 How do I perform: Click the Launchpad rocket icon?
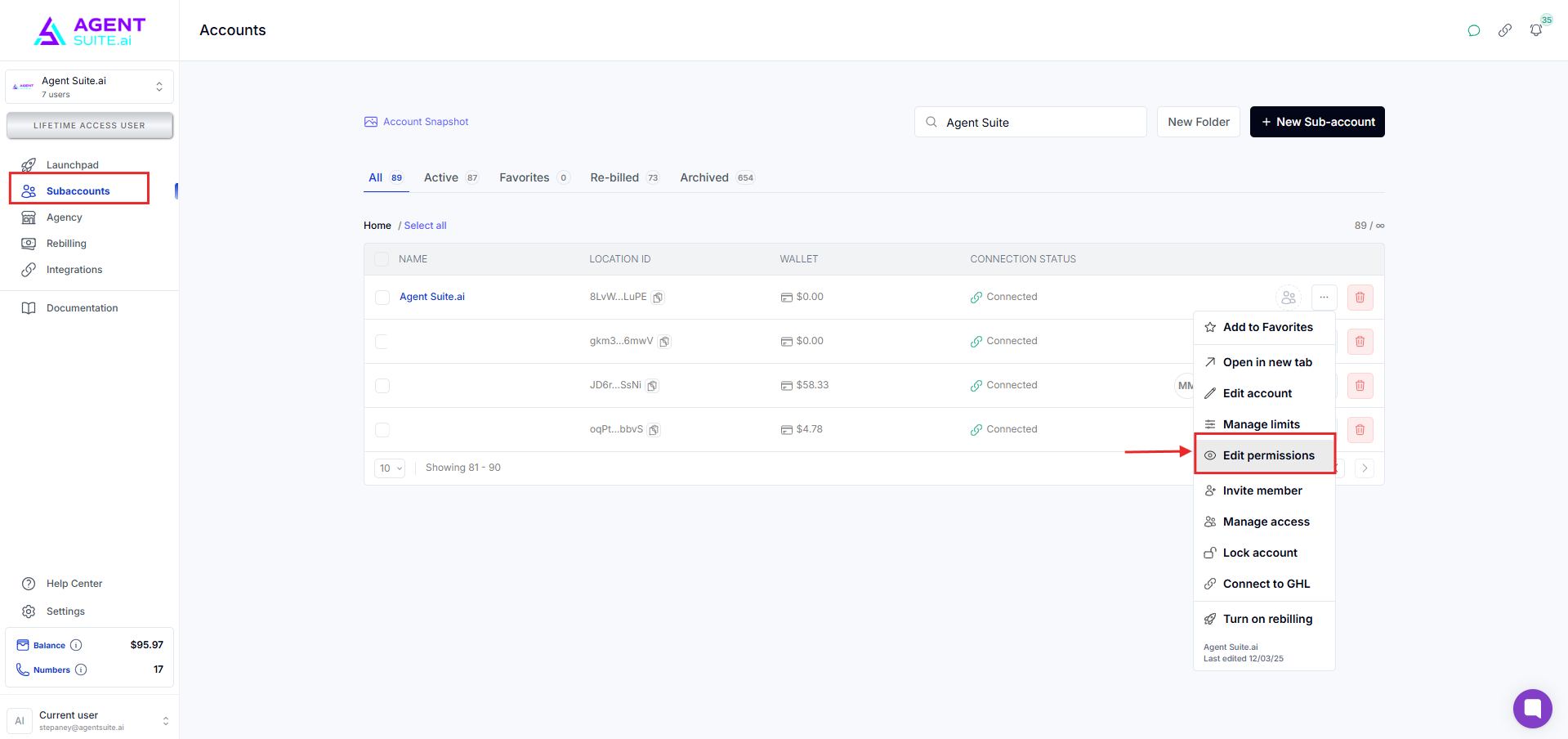[x=29, y=165]
